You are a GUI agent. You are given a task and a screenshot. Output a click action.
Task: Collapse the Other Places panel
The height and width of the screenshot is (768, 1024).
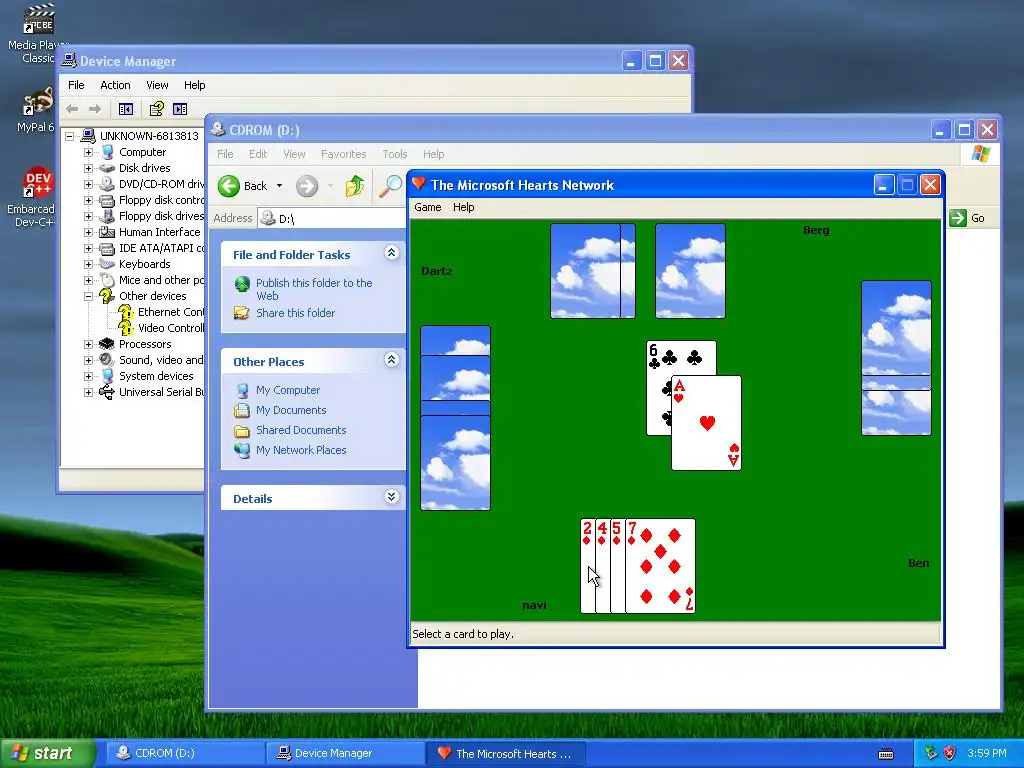click(391, 360)
